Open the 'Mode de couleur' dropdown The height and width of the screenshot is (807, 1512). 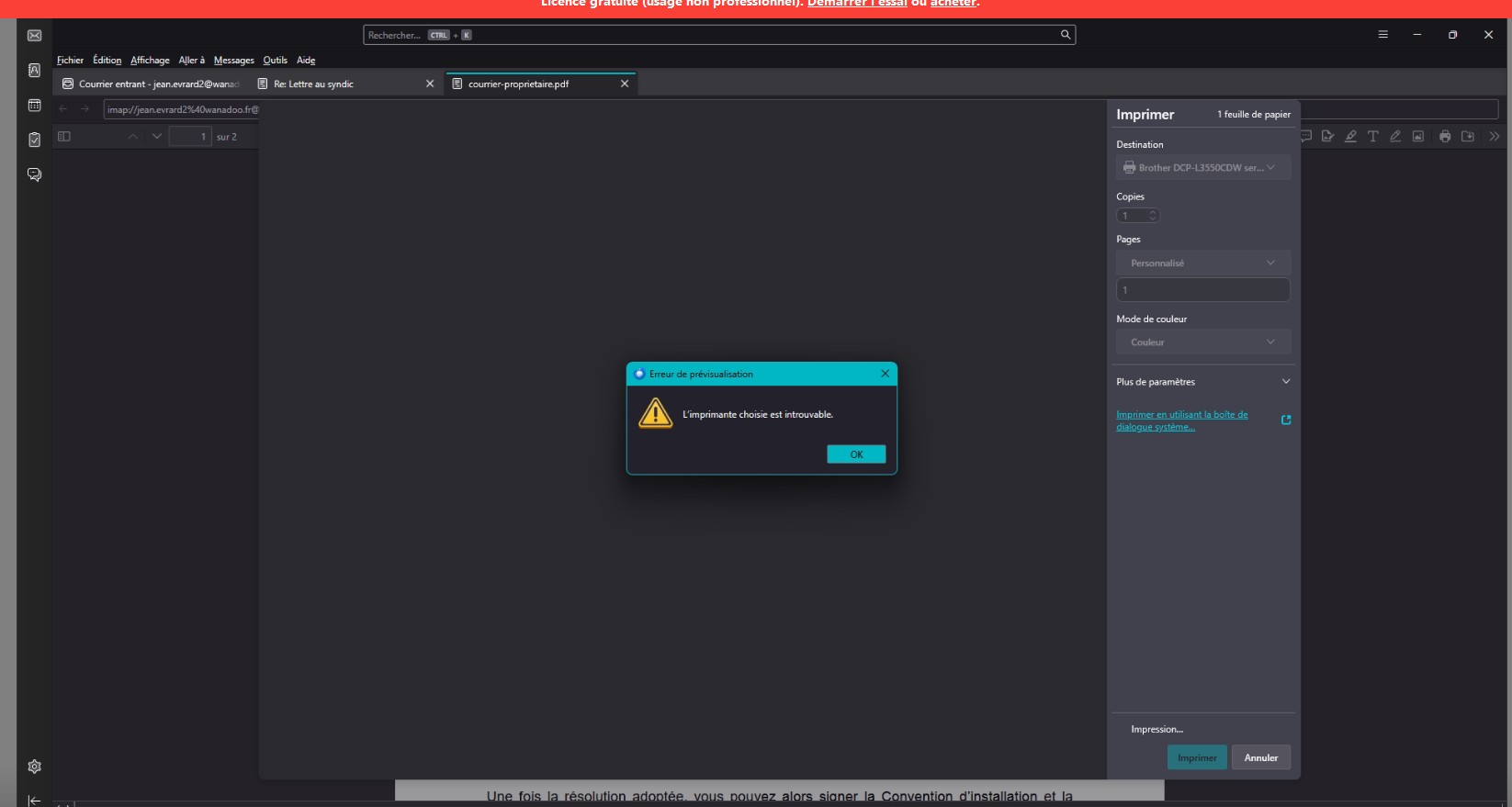[x=1202, y=342]
